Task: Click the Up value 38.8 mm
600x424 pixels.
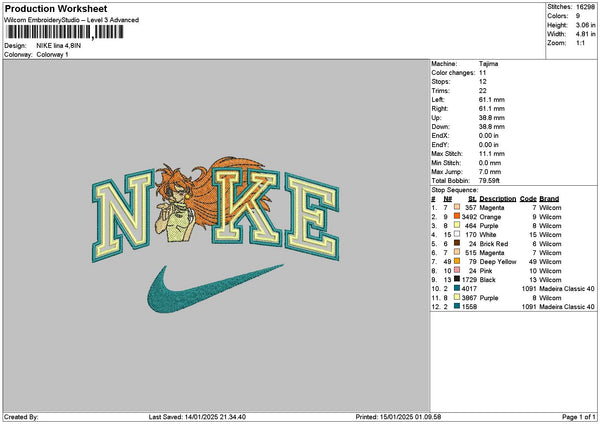Action: (x=492, y=118)
